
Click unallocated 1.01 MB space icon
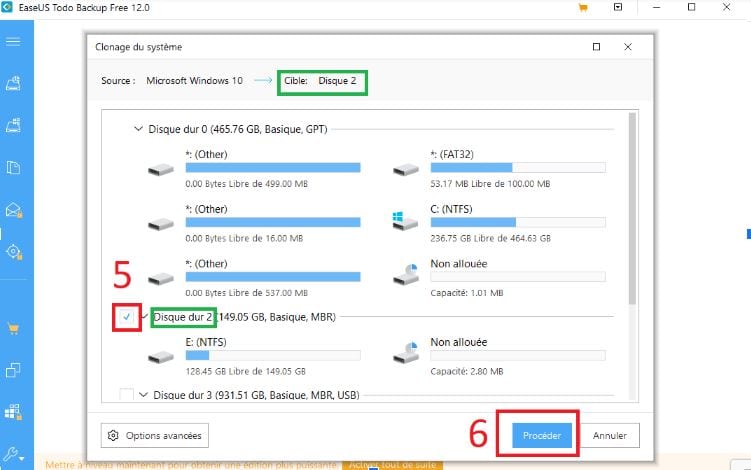(406, 275)
